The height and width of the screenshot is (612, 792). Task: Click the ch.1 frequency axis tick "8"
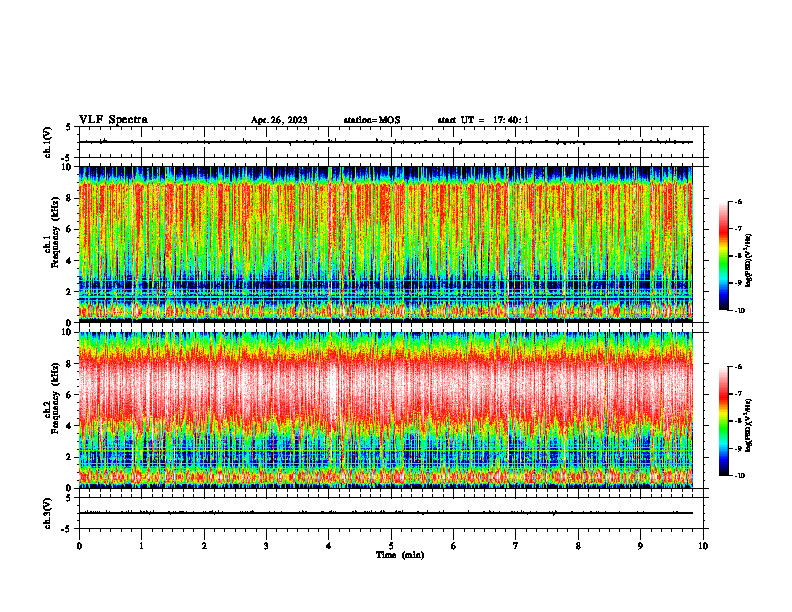pyautogui.click(x=70, y=198)
